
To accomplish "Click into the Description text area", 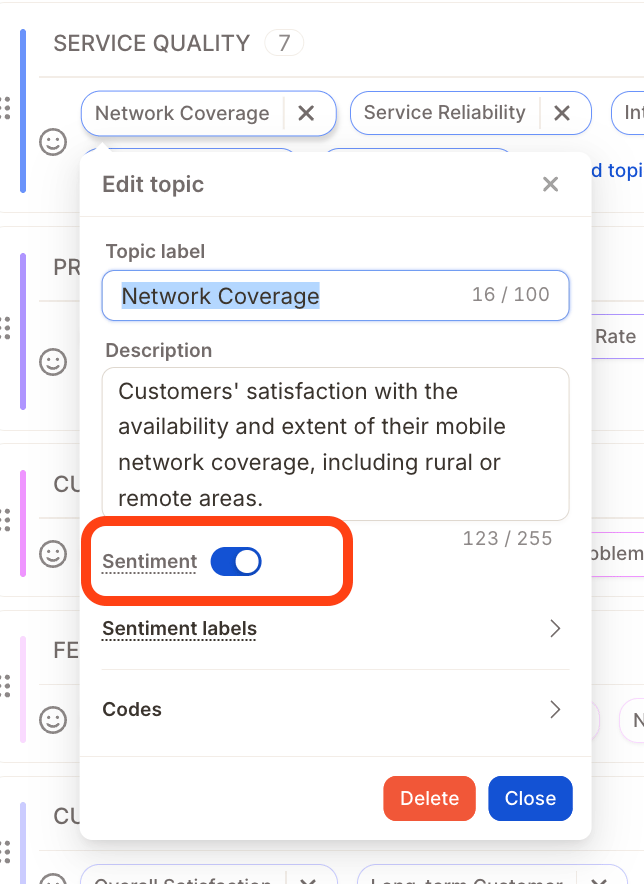I will pyautogui.click(x=336, y=444).
